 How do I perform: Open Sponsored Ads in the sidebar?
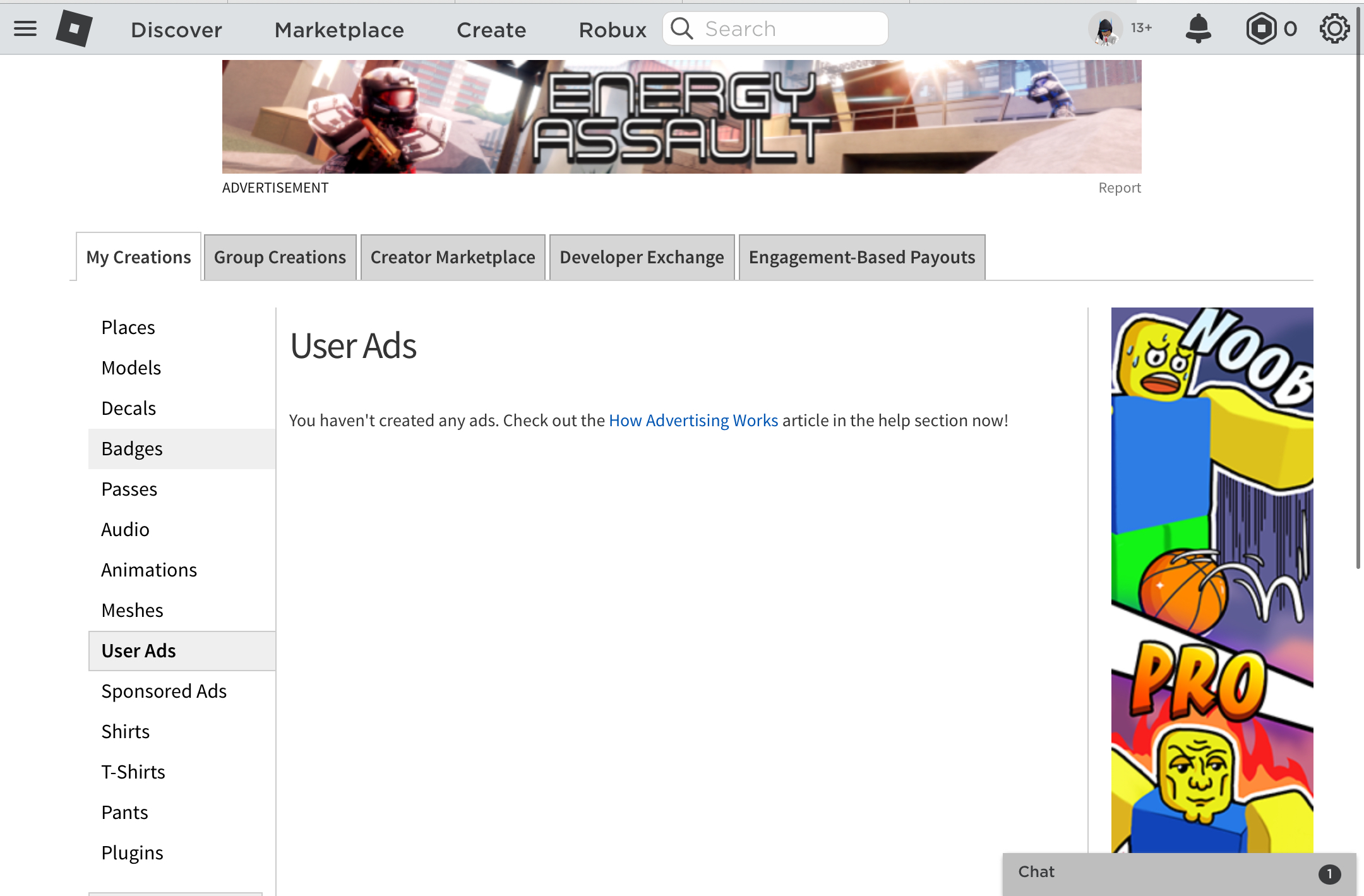click(182, 691)
